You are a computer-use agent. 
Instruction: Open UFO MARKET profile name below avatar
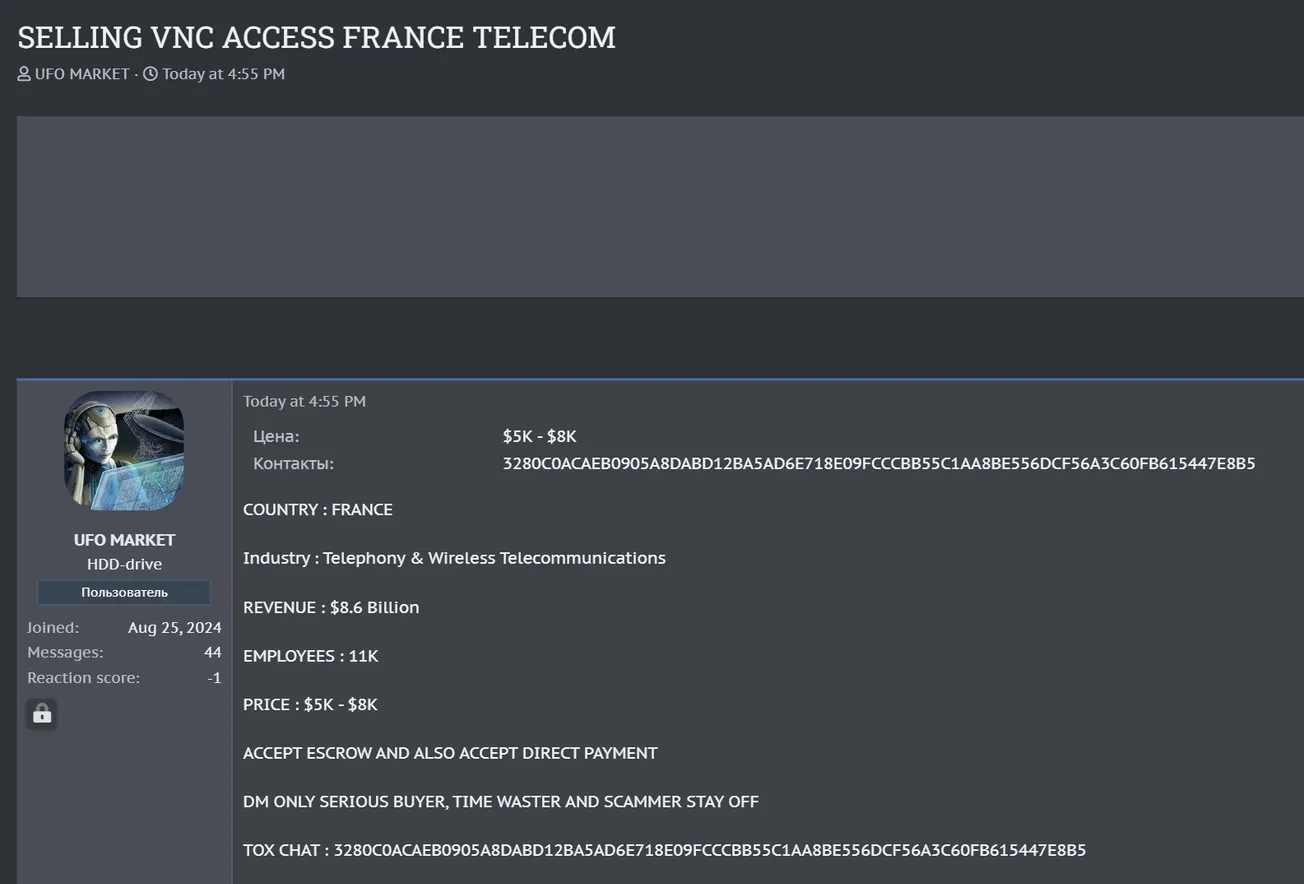click(124, 540)
